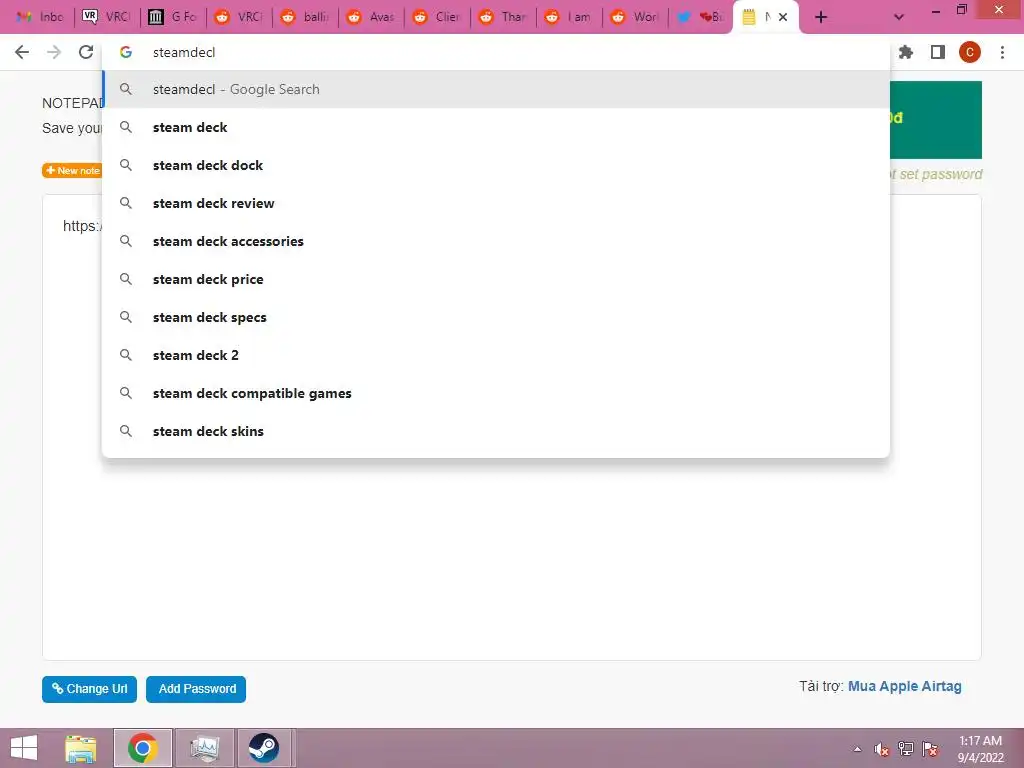Viewport: 1024px width, 768px height.
Task: Open the Chrome profile avatar C
Action: pos(970,52)
